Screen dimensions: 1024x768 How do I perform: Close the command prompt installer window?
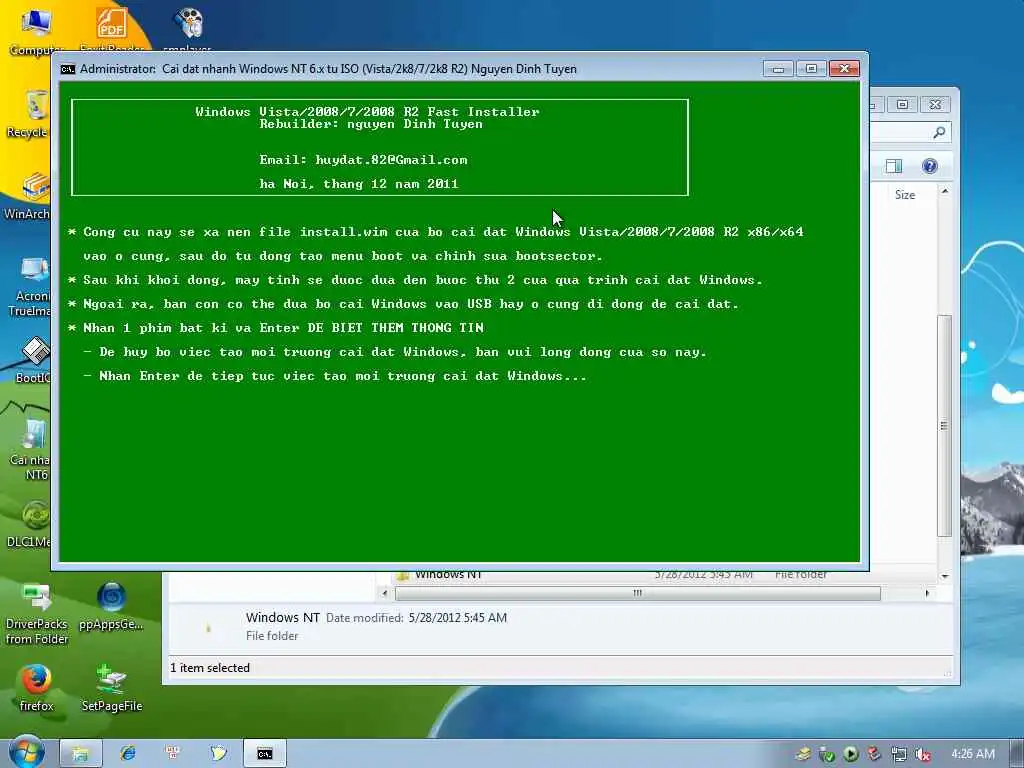[x=844, y=69]
